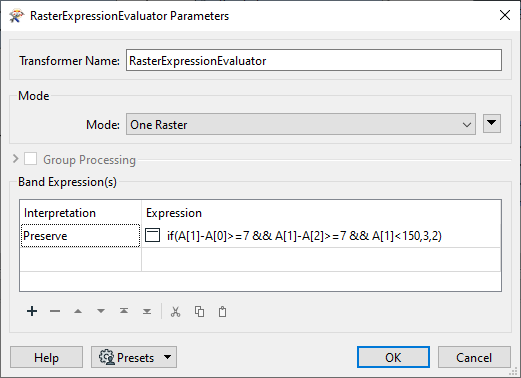Open the Mode combo box
The image size is (521, 378).
tap(301, 124)
